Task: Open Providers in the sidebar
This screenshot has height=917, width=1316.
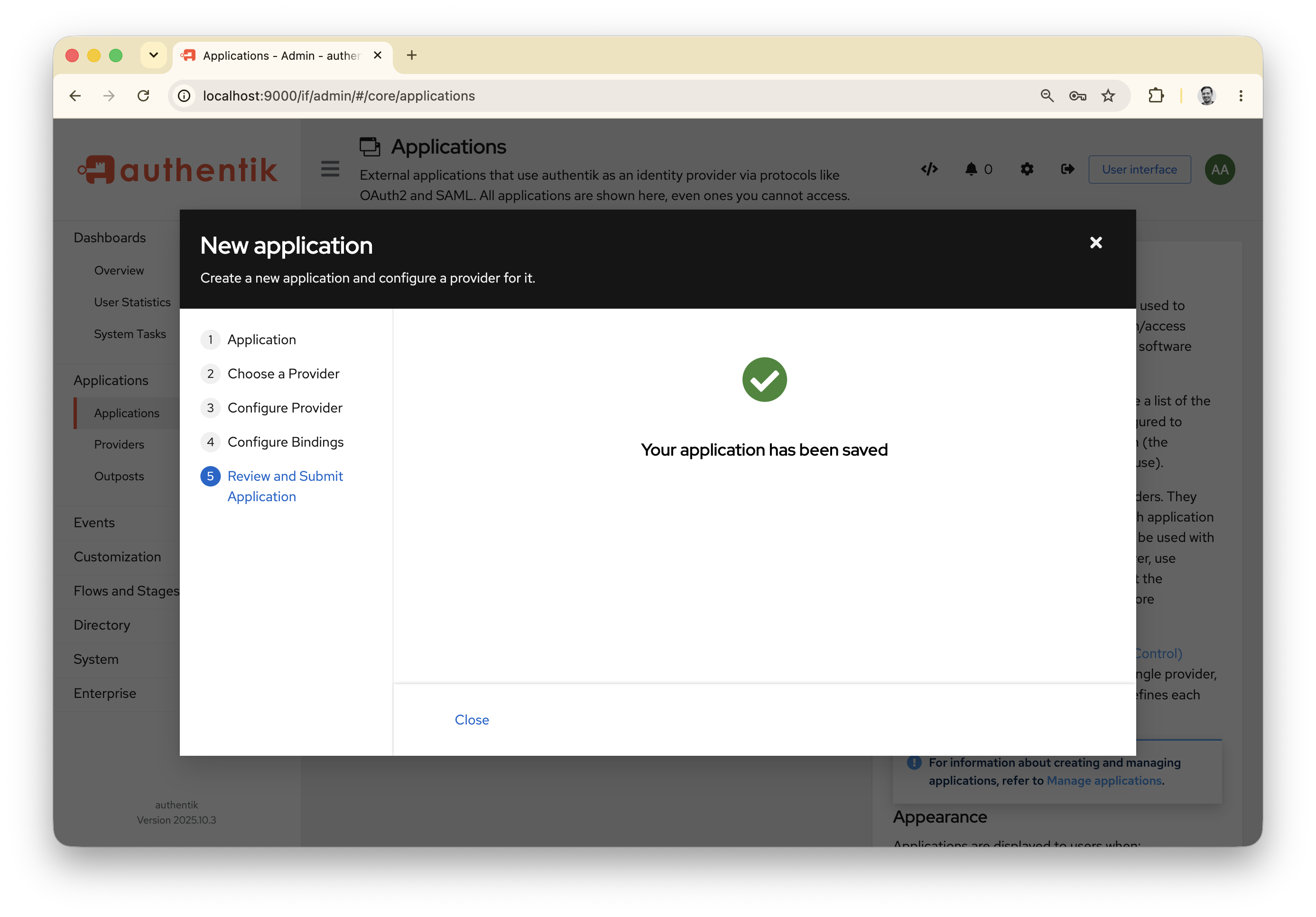Action: coord(119,444)
